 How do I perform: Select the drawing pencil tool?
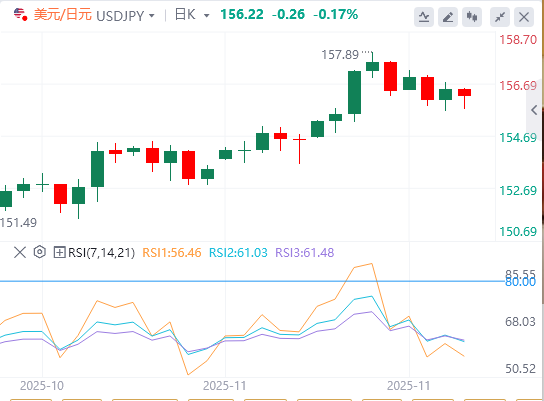coord(448,17)
